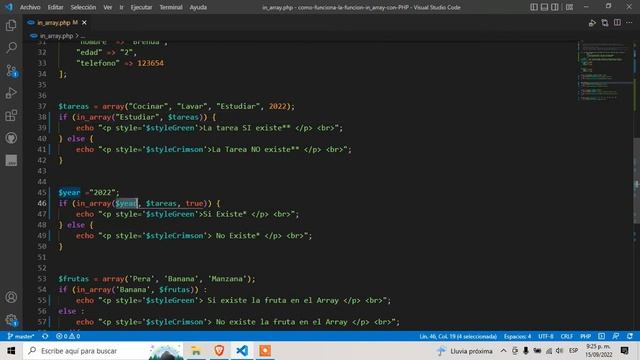Change end of line sequence CRLF
The height and width of the screenshot is (360, 640).
[x=567, y=336]
